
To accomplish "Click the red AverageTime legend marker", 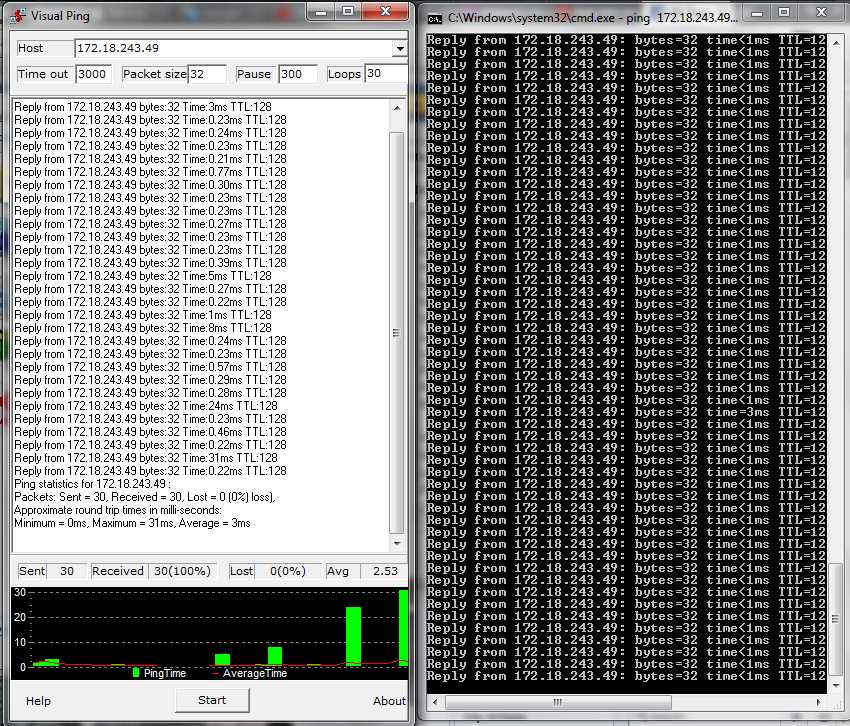I will [x=216, y=673].
